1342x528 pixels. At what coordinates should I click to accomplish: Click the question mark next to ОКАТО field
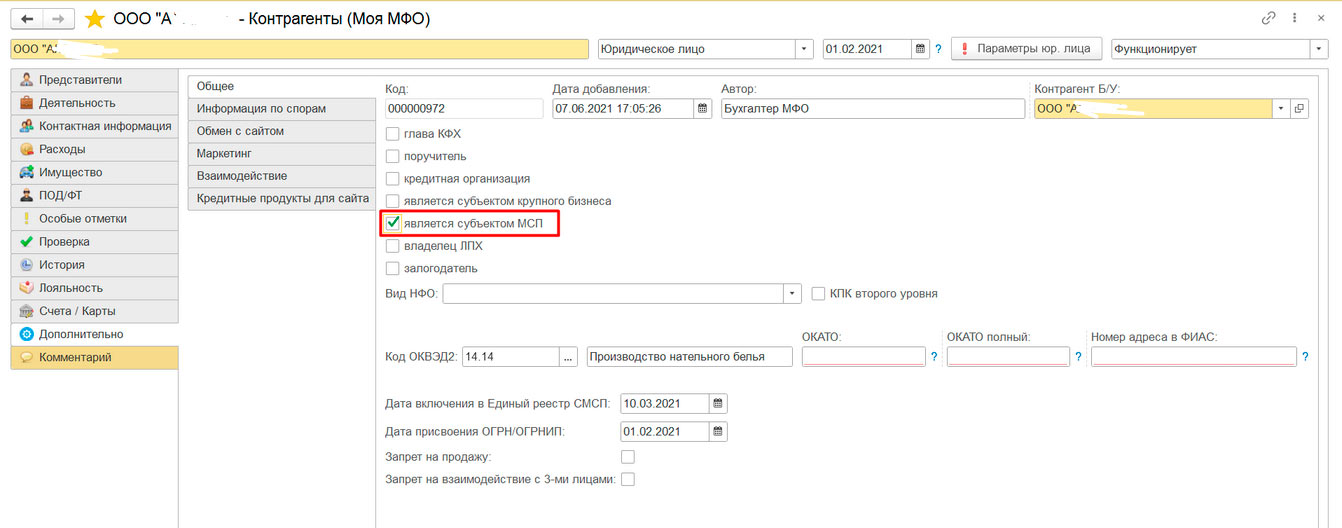tap(934, 357)
